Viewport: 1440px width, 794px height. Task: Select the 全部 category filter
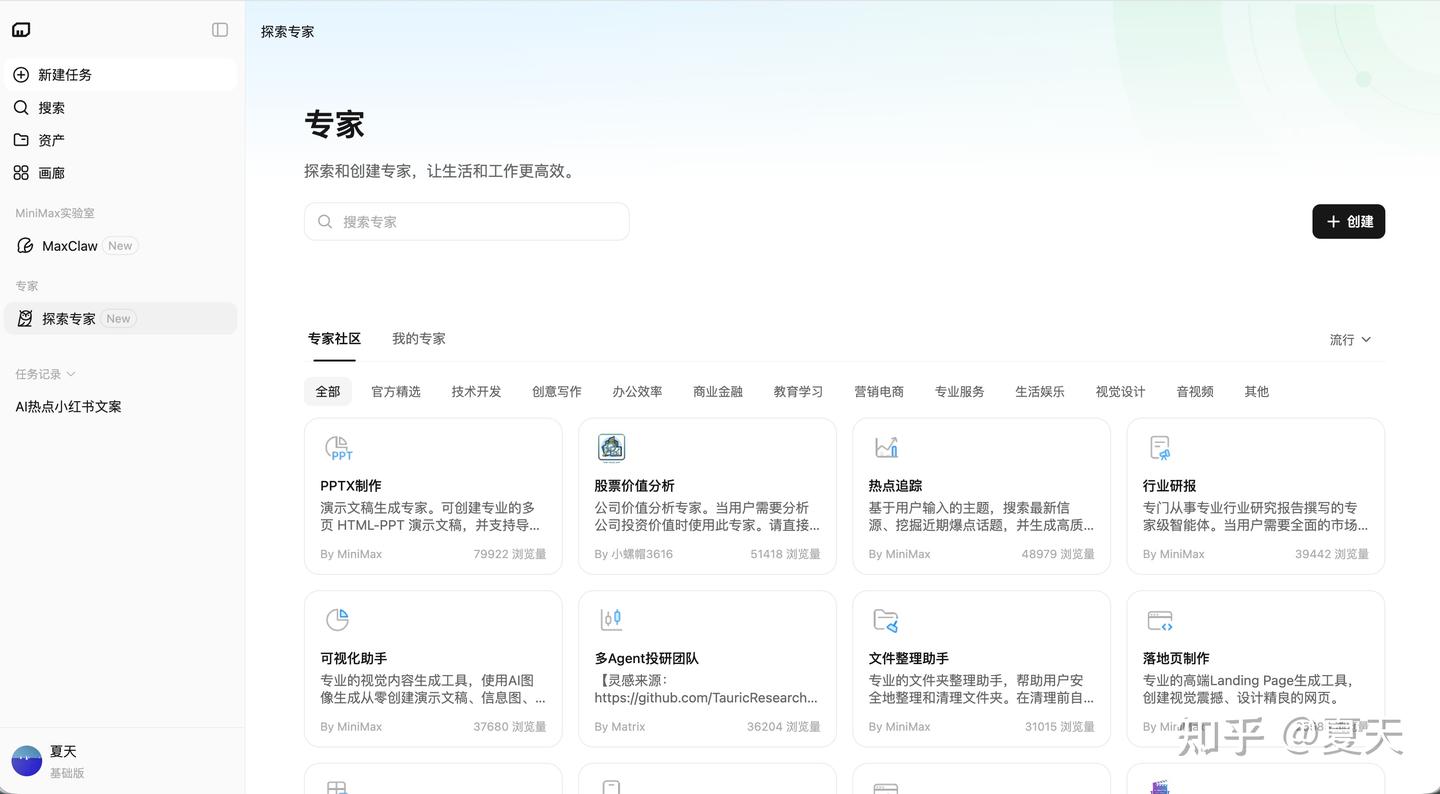[x=328, y=392]
